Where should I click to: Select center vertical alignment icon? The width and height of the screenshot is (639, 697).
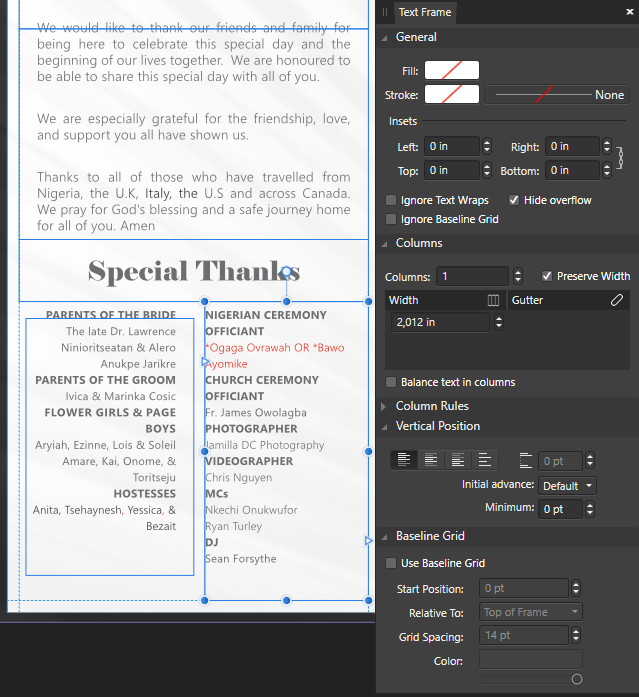[431, 460]
